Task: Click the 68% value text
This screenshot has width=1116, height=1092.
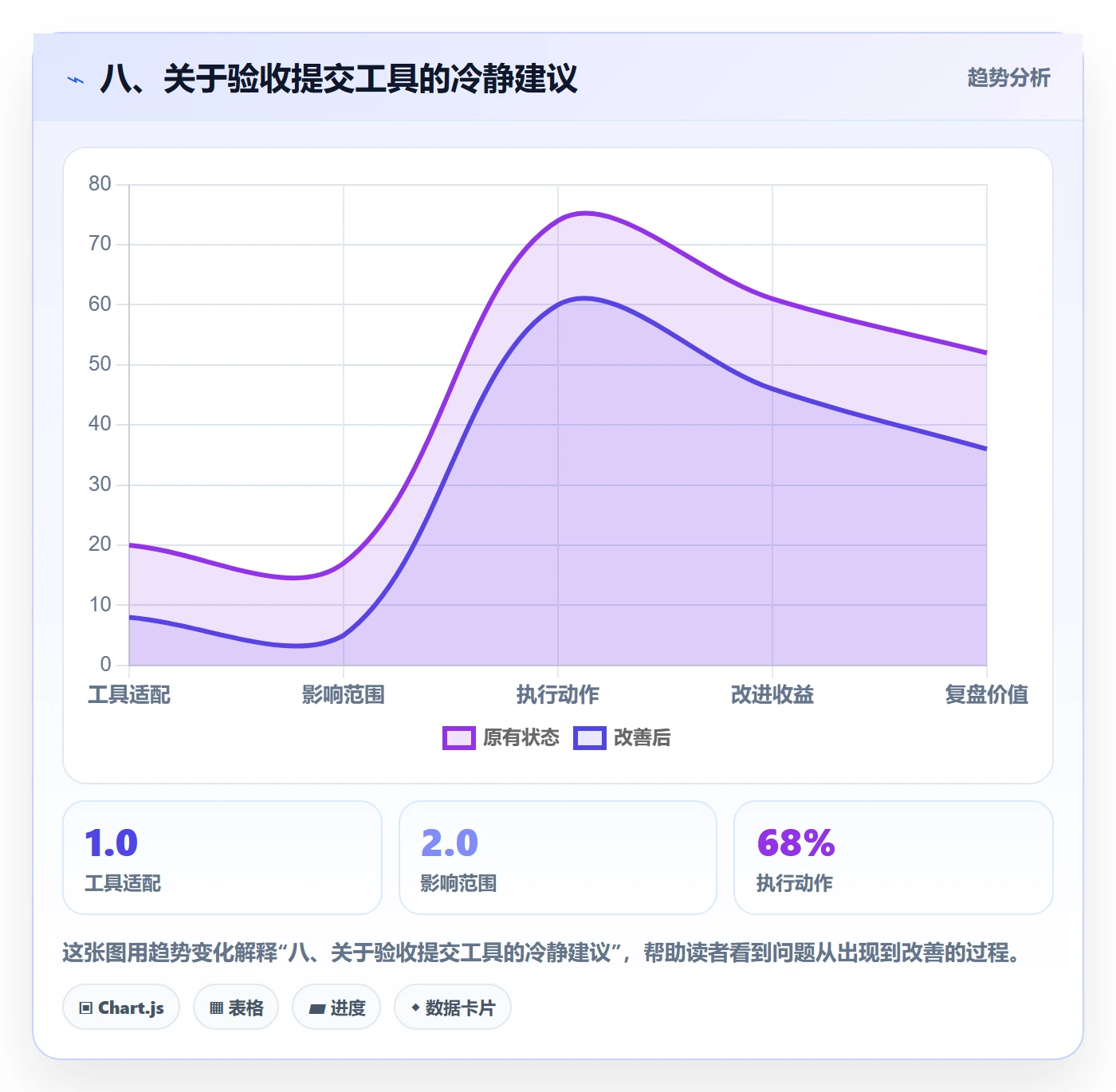Action: coord(796,843)
